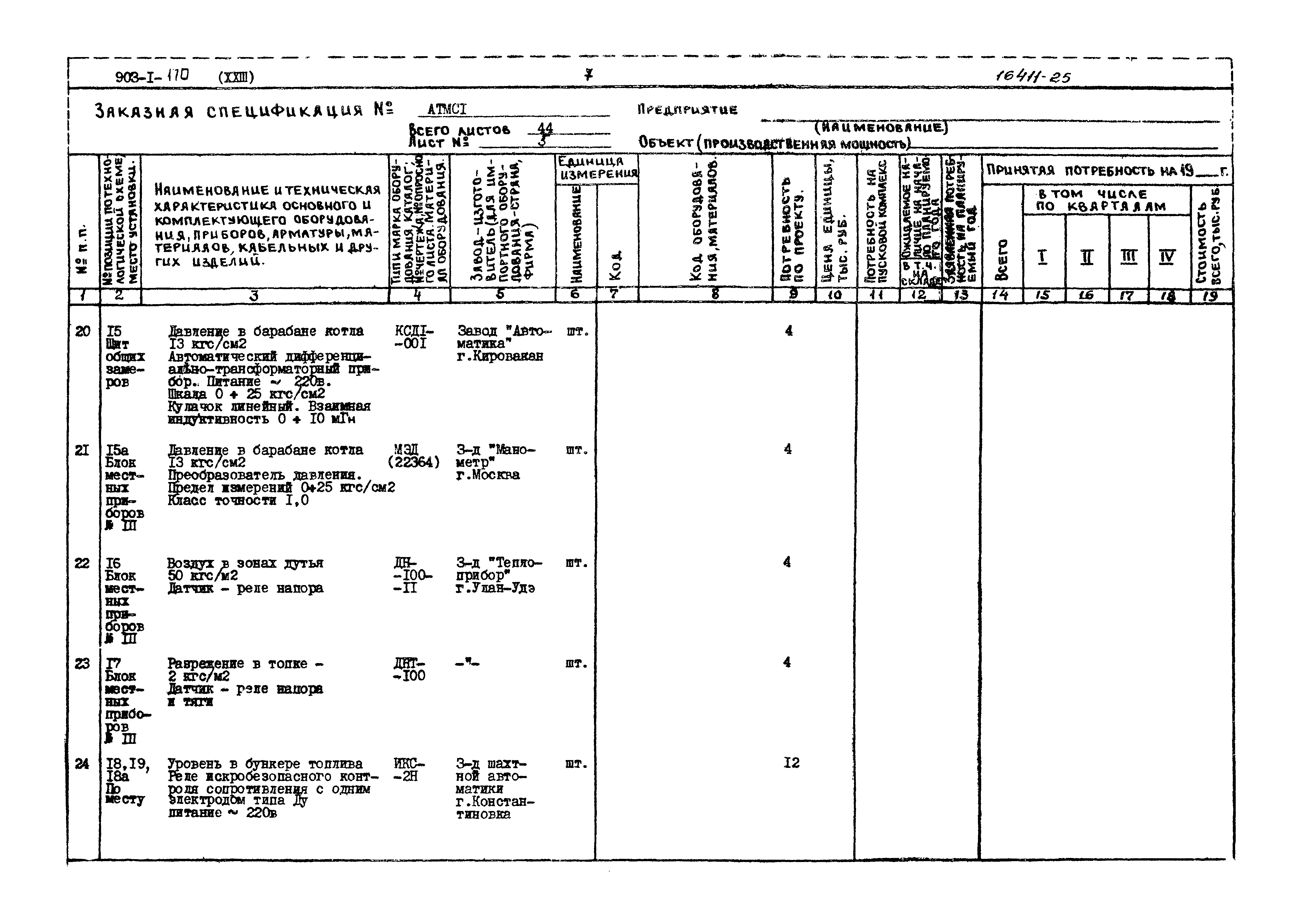Click row number 21
The height and width of the screenshot is (924, 1300).
(82, 451)
